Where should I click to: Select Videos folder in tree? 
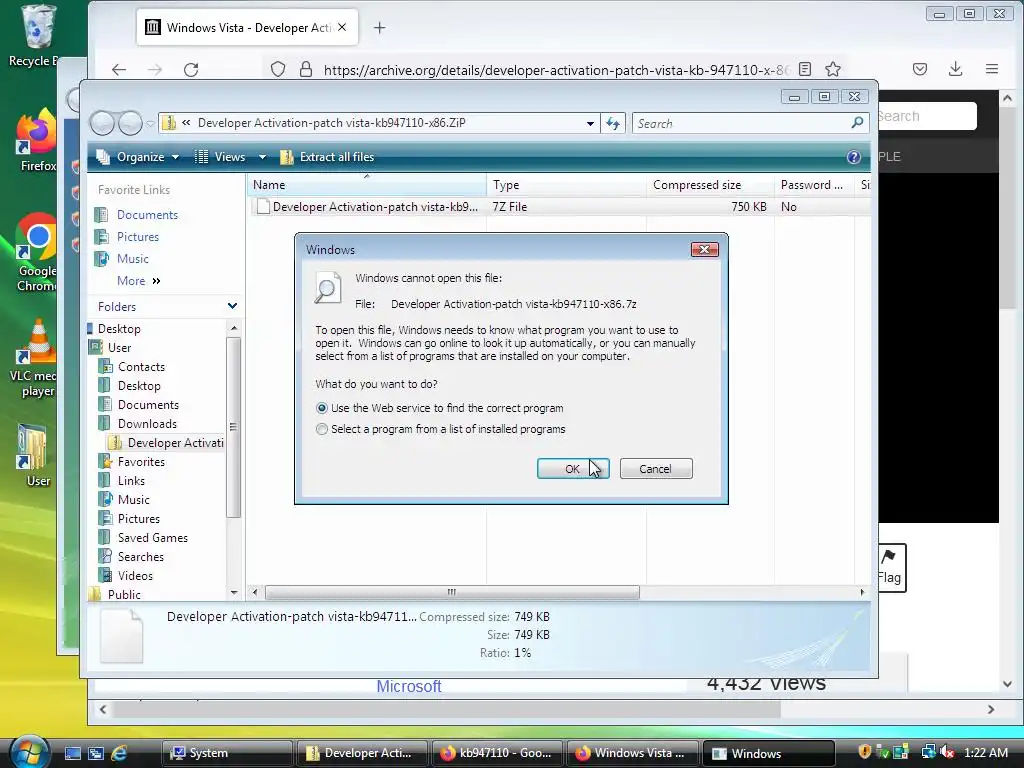(135, 575)
